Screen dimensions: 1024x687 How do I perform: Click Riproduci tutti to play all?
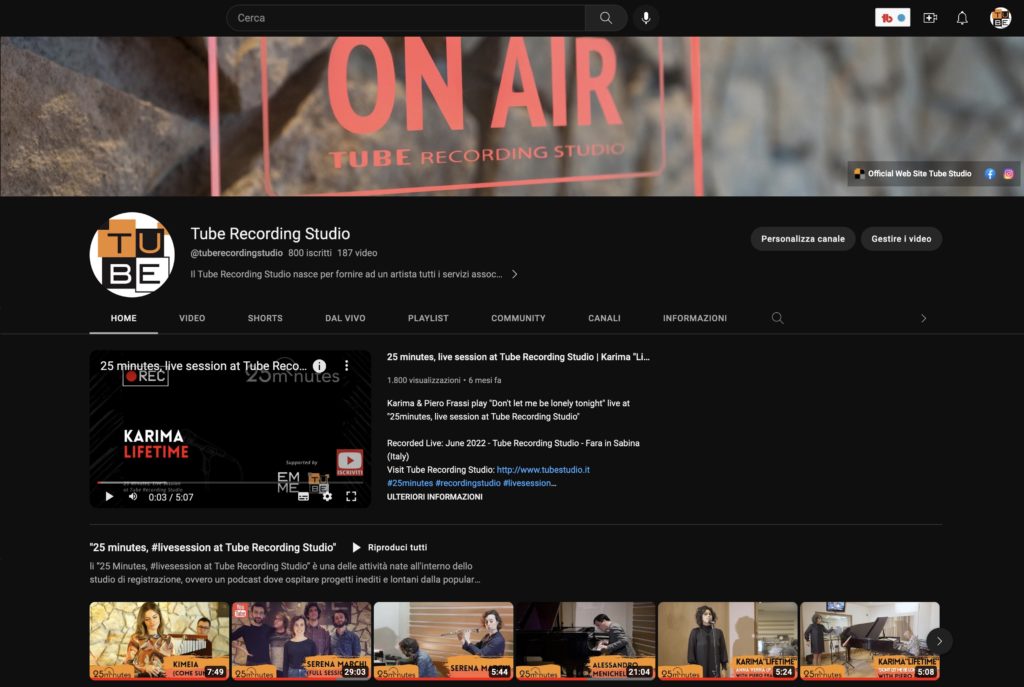pyautogui.click(x=390, y=547)
